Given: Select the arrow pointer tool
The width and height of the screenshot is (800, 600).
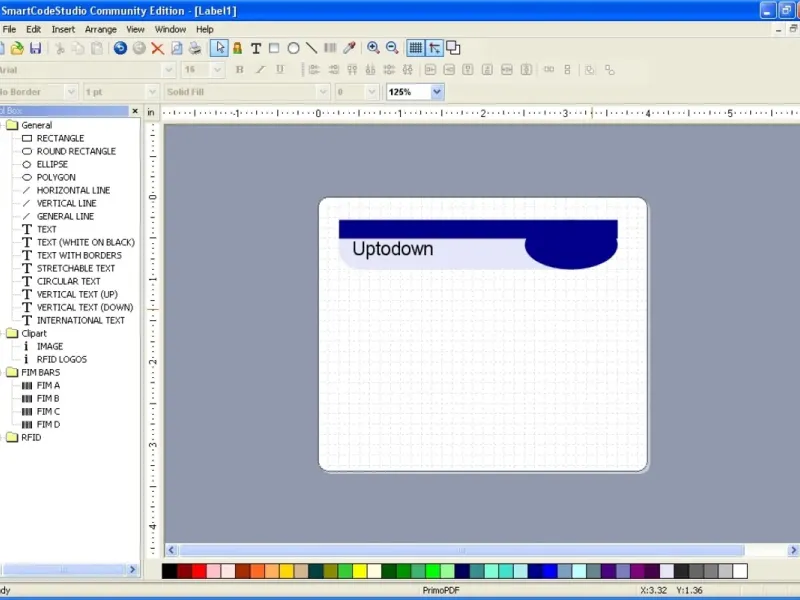Looking at the screenshot, I should 219,48.
